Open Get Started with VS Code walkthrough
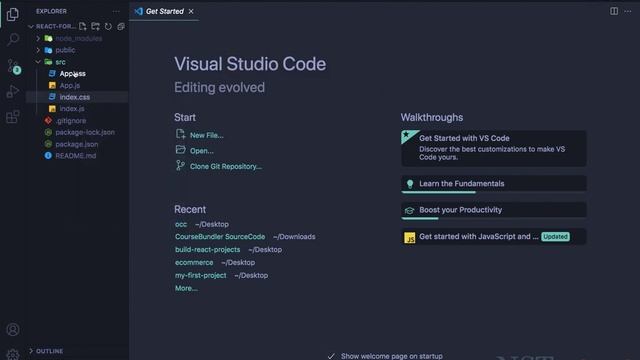 tap(494, 148)
